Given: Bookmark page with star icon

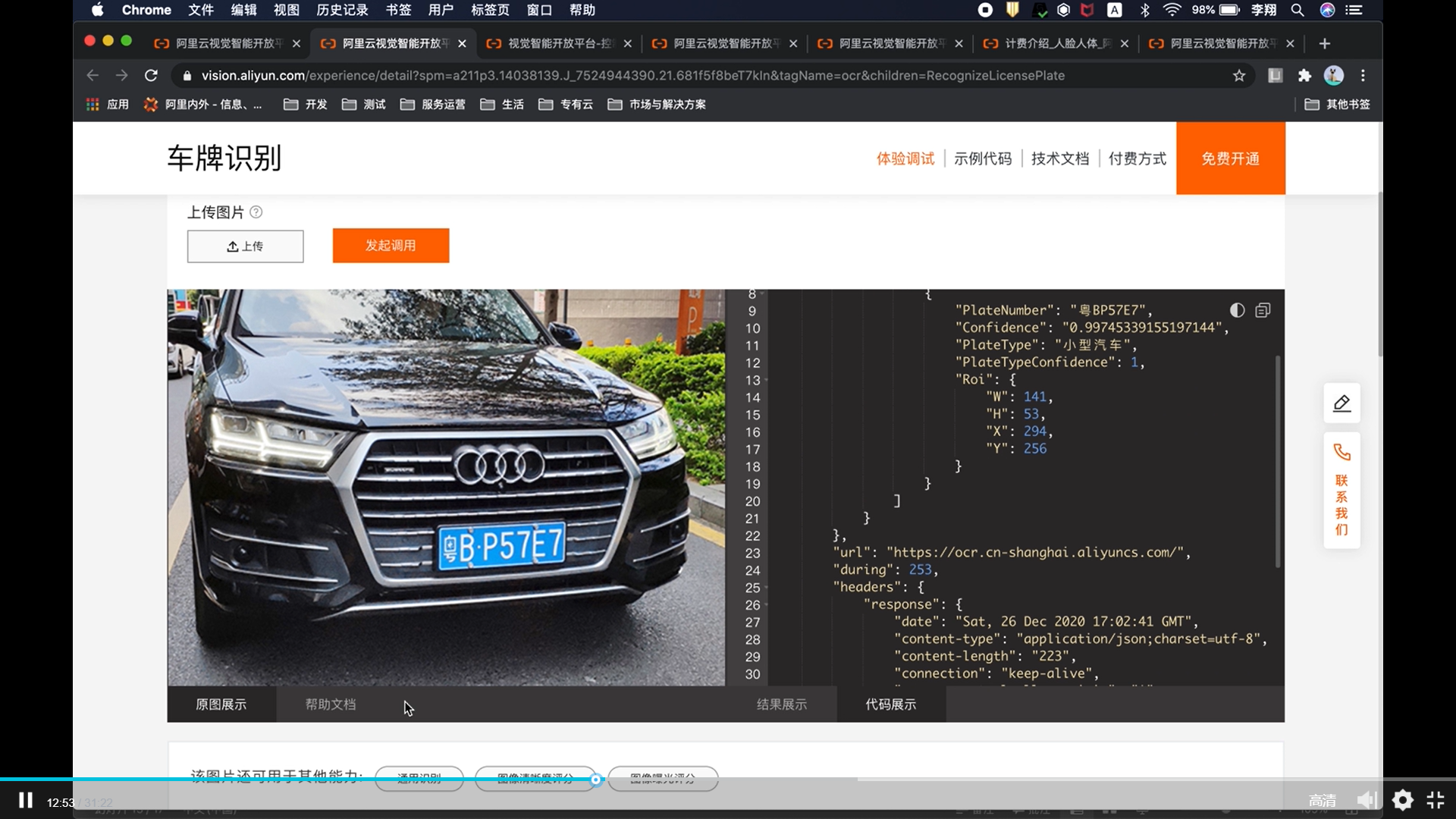Looking at the screenshot, I should [x=1239, y=76].
